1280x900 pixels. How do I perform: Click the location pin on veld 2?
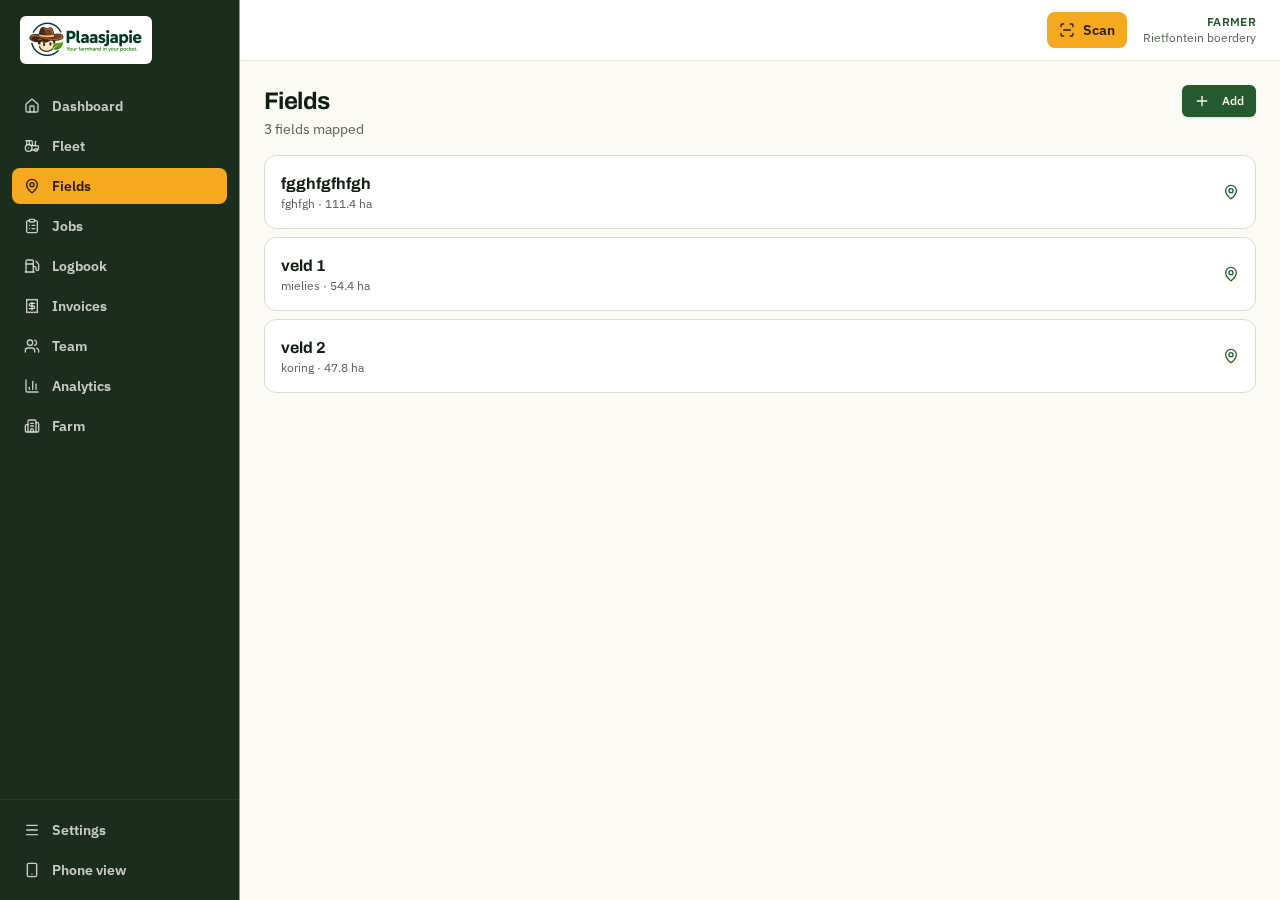[1231, 356]
